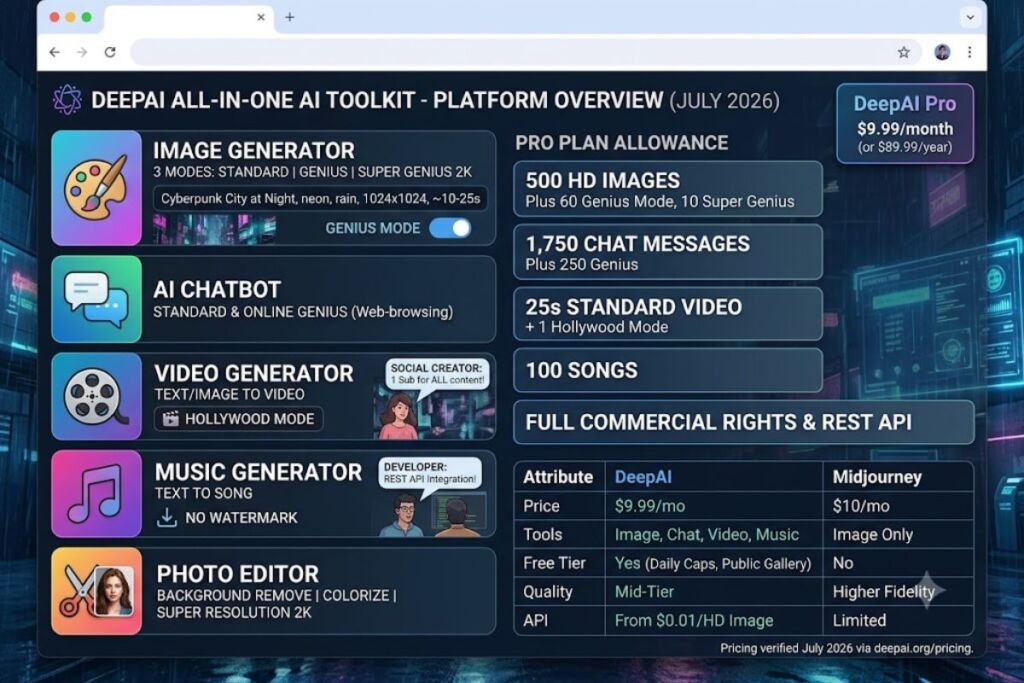
Task: Click the No Watermark download icon
Action: click(x=167, y=517)
